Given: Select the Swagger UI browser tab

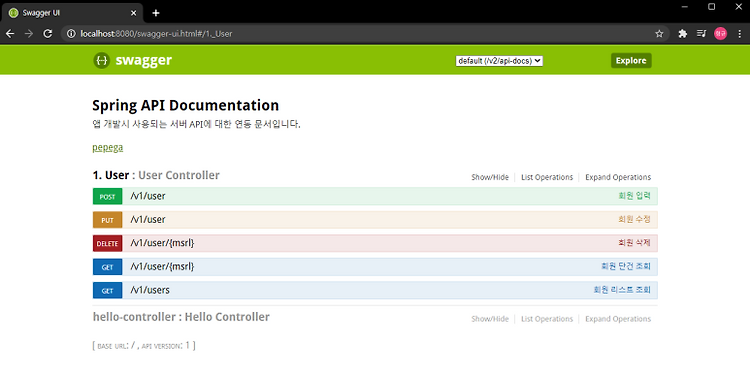Looking at the screenshot, I should point(72,13).
